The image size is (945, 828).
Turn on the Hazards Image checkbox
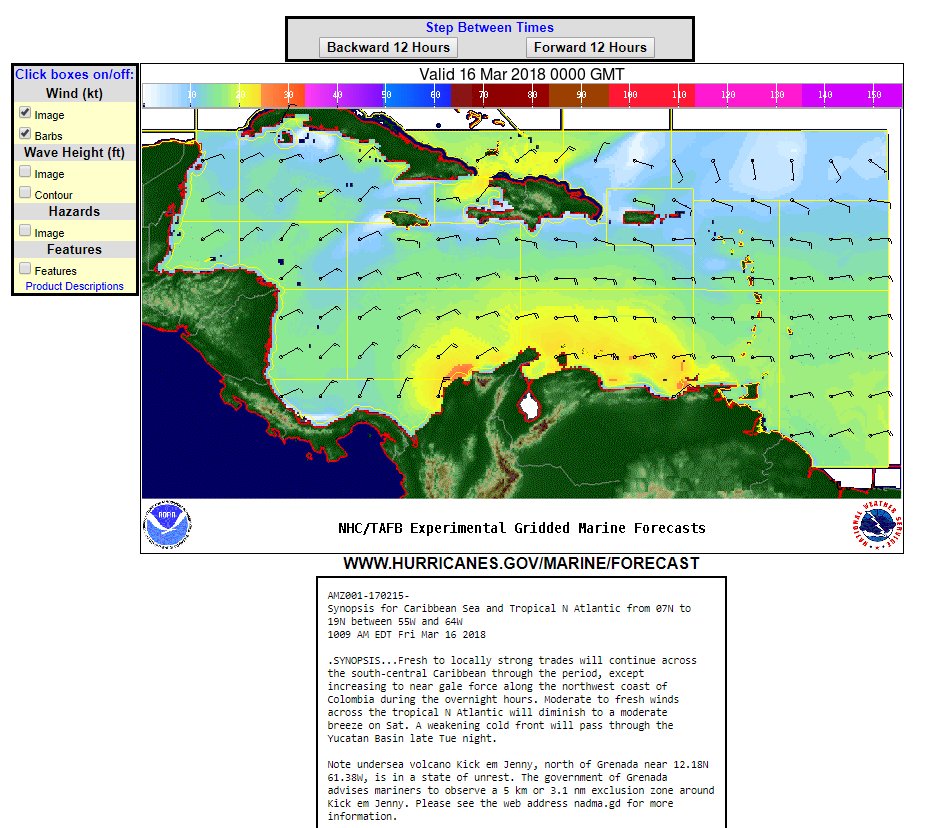25,231
